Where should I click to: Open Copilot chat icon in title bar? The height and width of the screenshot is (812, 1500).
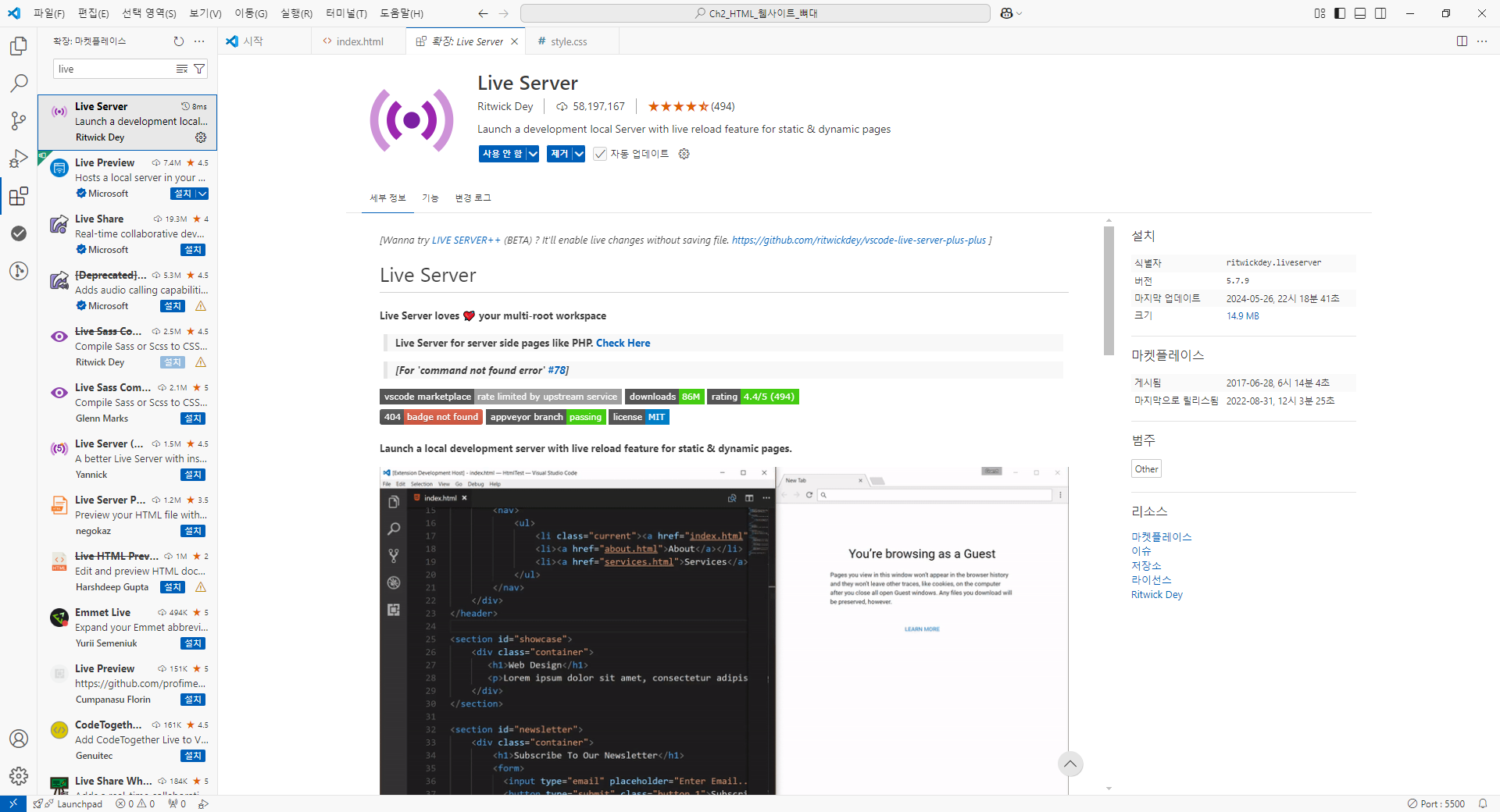[x=1006, y=13]
